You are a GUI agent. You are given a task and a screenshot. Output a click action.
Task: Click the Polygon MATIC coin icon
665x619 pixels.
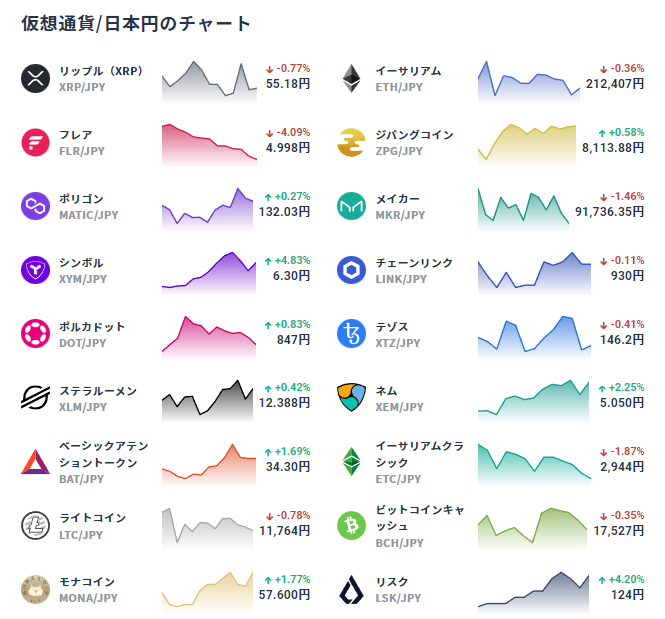tap(35, 206)
